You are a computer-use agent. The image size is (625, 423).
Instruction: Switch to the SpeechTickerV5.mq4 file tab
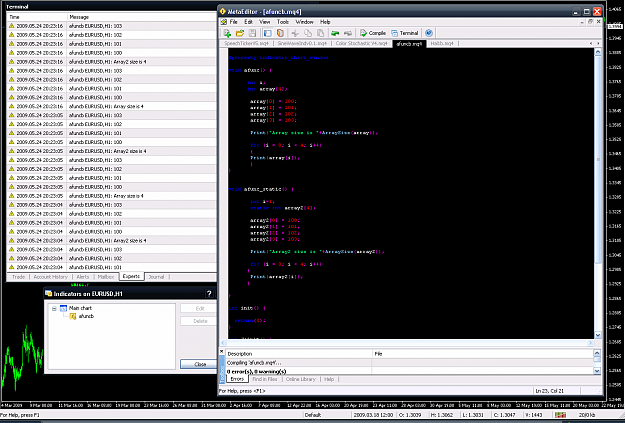click(246, 43)
